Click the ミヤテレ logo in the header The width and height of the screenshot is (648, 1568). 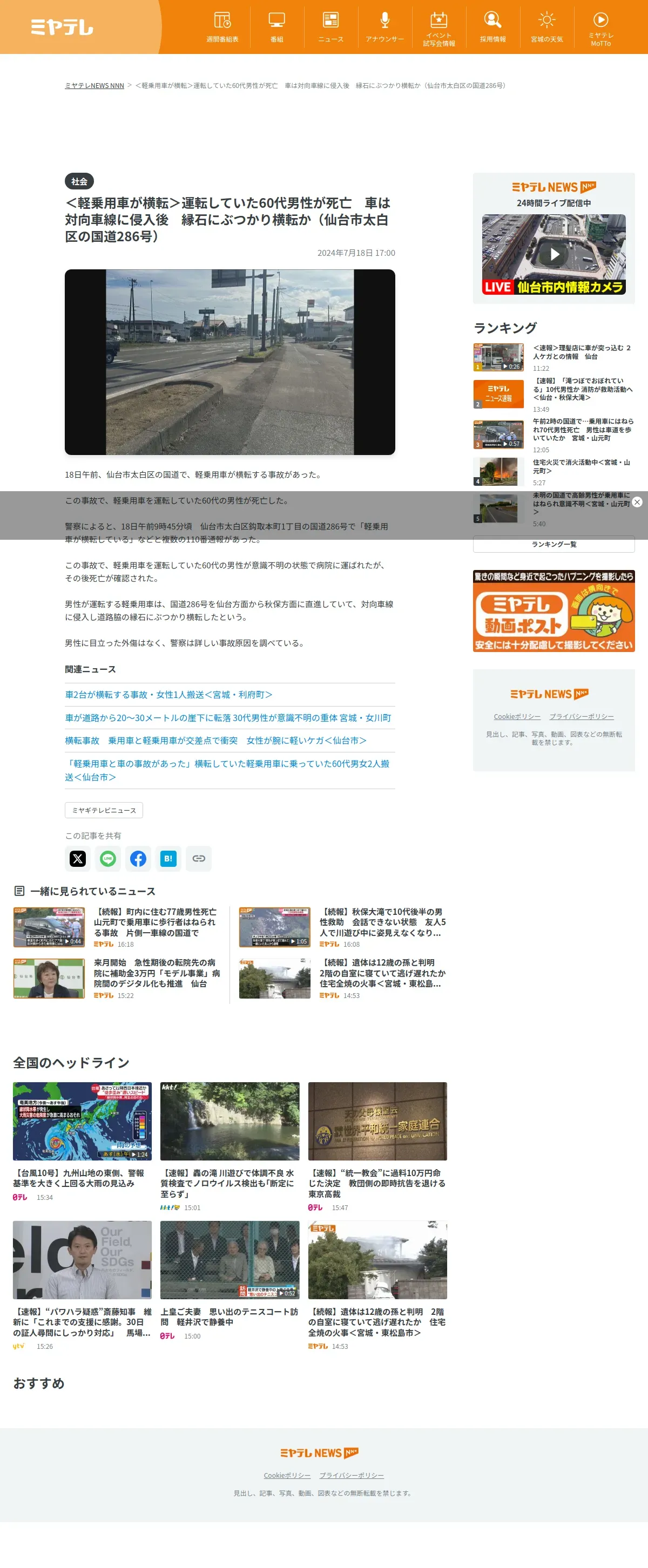[62, 27]
